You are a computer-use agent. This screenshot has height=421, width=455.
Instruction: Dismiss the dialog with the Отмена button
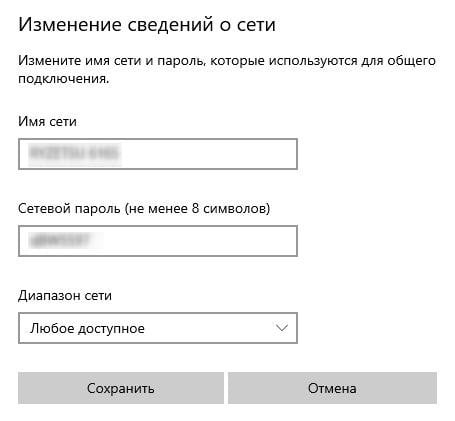[x=332, y=388]
